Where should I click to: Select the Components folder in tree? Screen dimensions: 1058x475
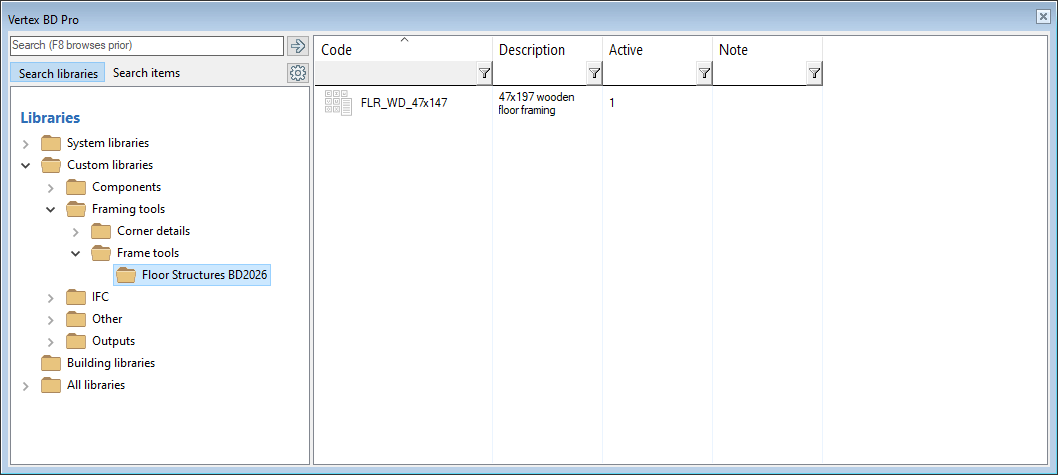pos(126,187)
